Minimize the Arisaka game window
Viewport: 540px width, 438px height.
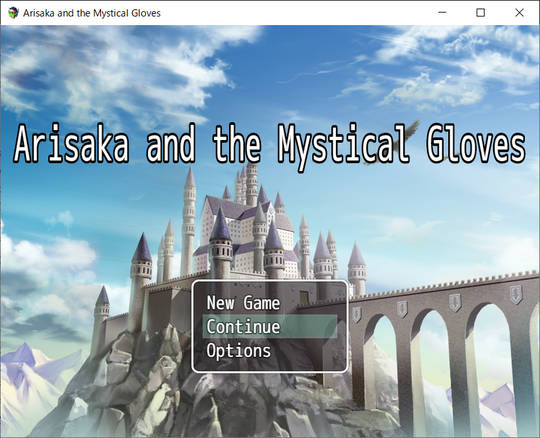442,13
